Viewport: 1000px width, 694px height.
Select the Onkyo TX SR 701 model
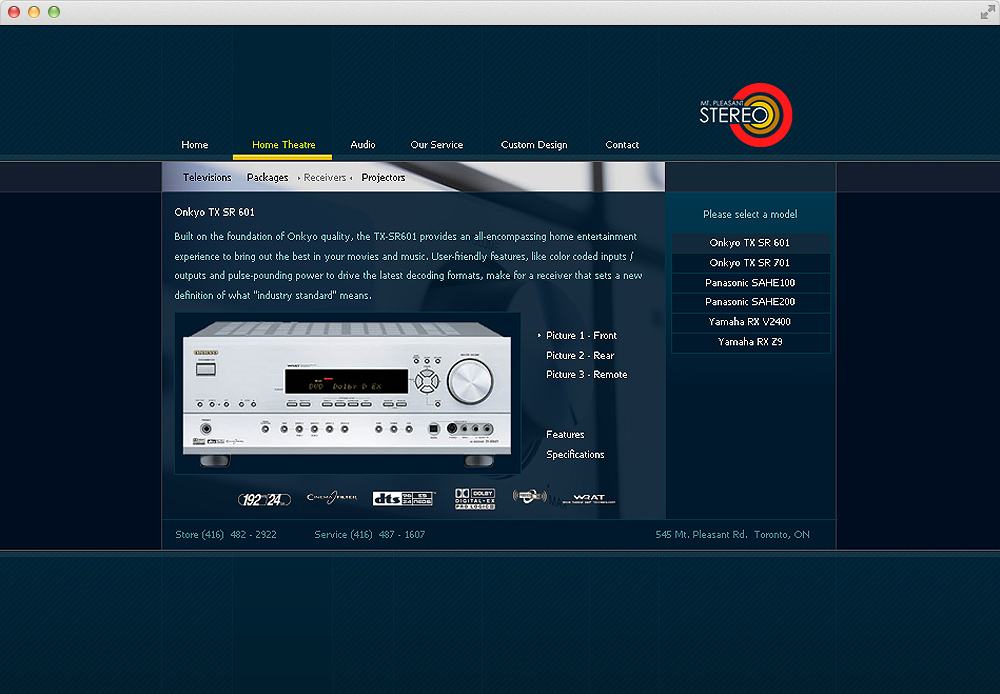click(x=751, y=263)
